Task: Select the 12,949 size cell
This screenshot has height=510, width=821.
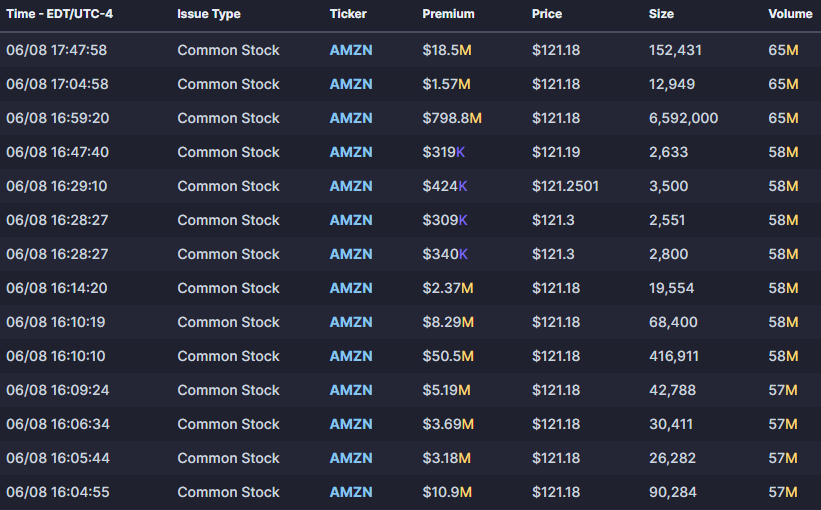Action: [672, 84]
